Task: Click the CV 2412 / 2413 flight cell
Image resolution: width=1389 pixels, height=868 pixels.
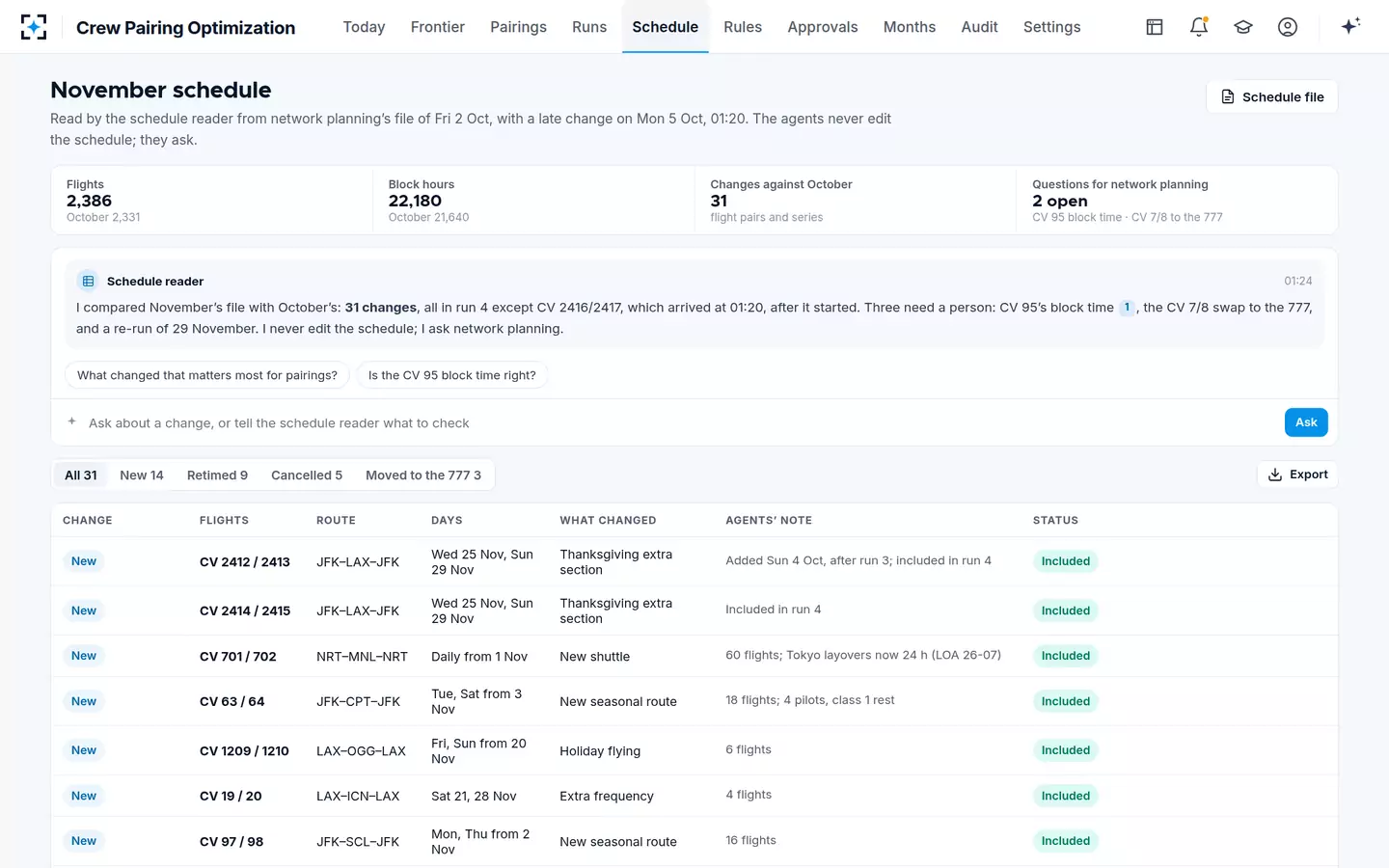Action: coord(245,562)
